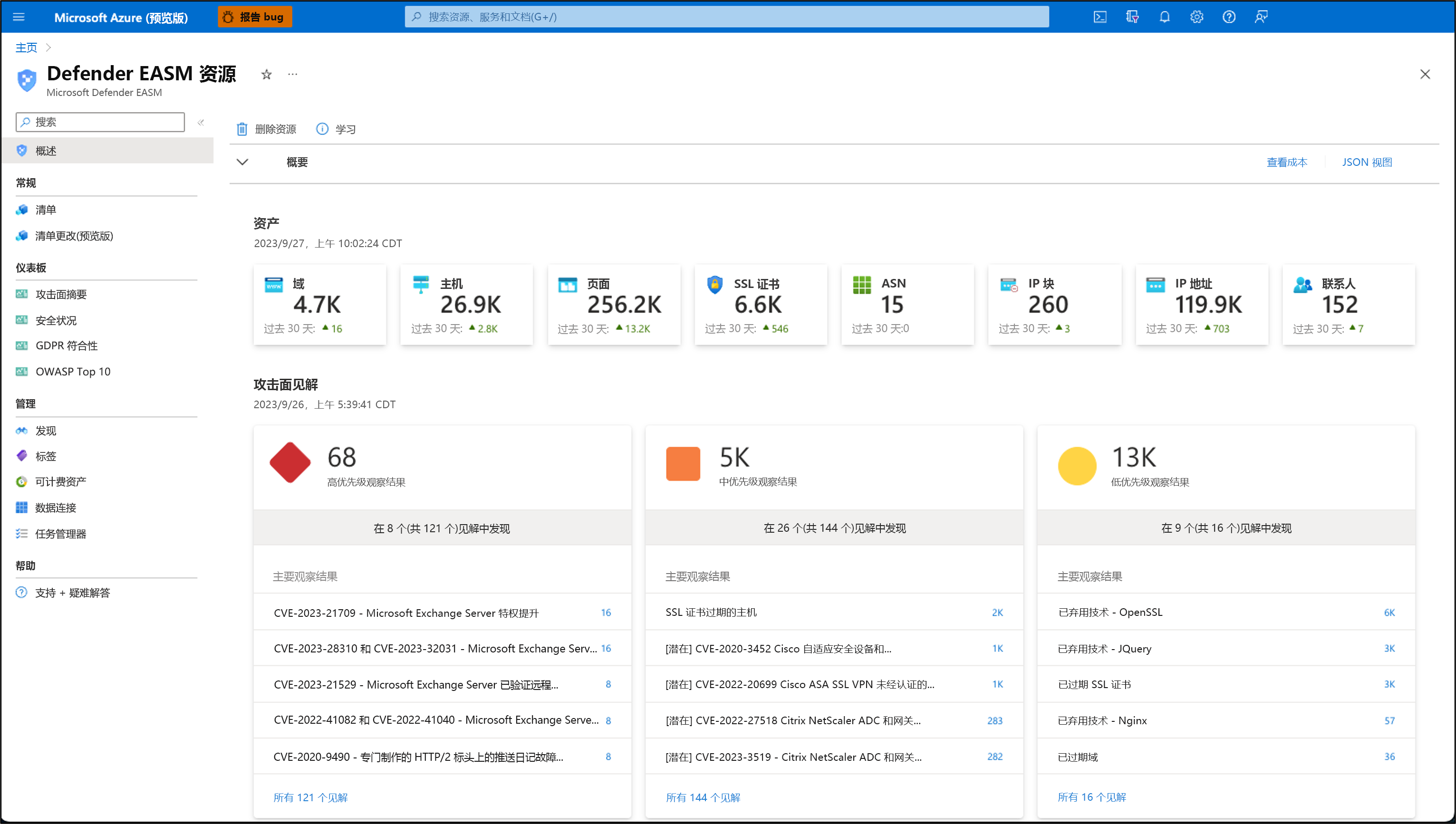Screen dimensions: 1456x824
Task: Open the hamburger portal menu
Action: (19, 17)
